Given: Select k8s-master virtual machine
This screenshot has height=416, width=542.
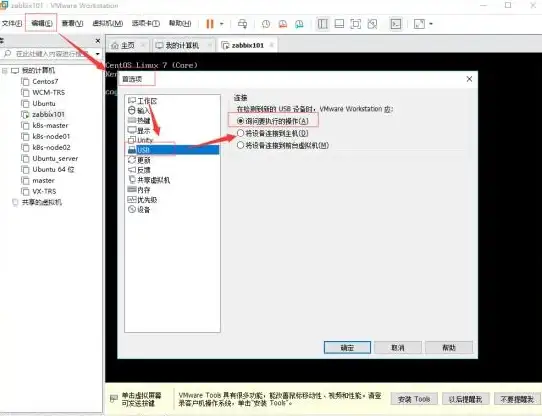Looking at the screenshot, I should pos(50,125).
